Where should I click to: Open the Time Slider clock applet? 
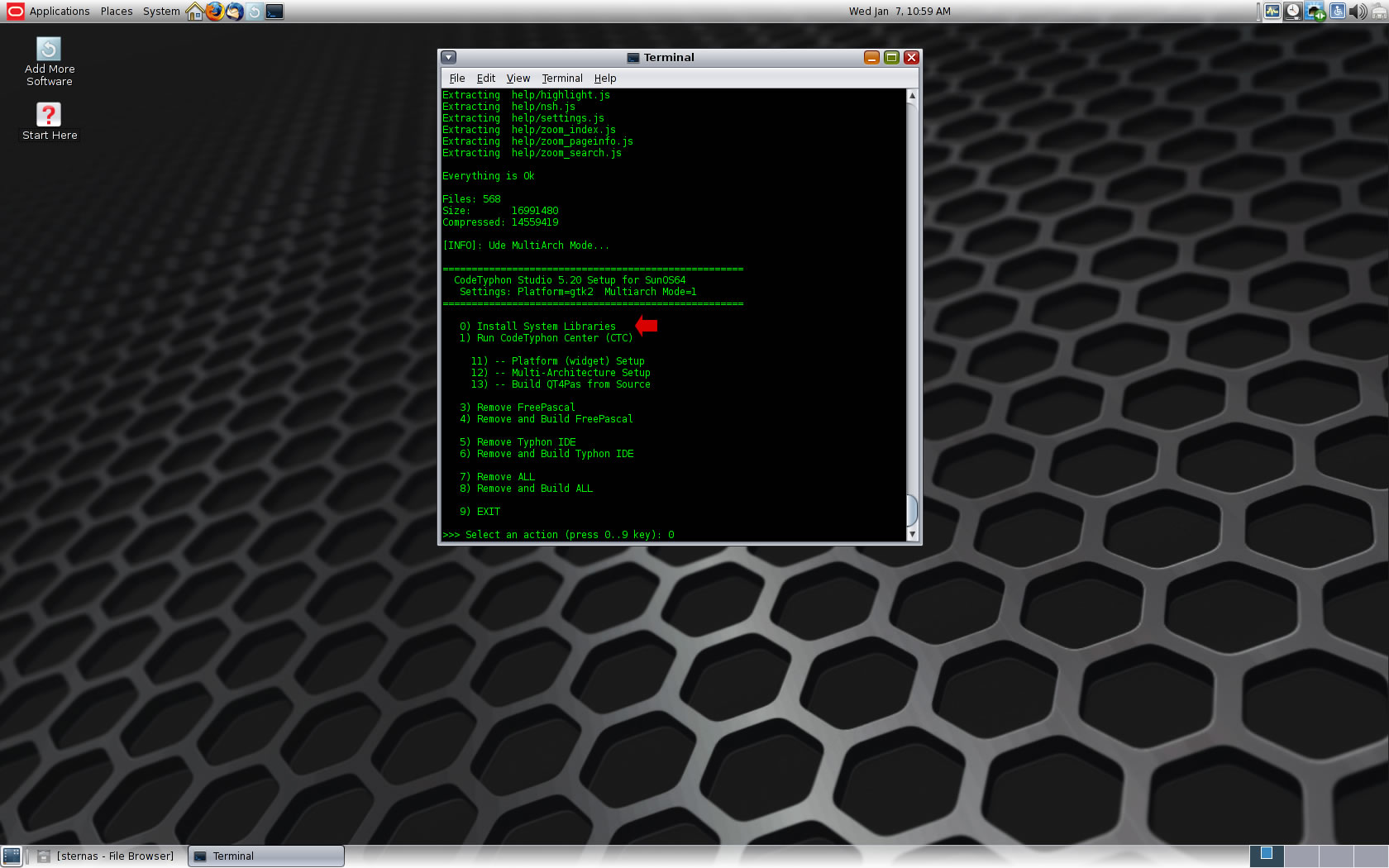(x=1293, y=12)
